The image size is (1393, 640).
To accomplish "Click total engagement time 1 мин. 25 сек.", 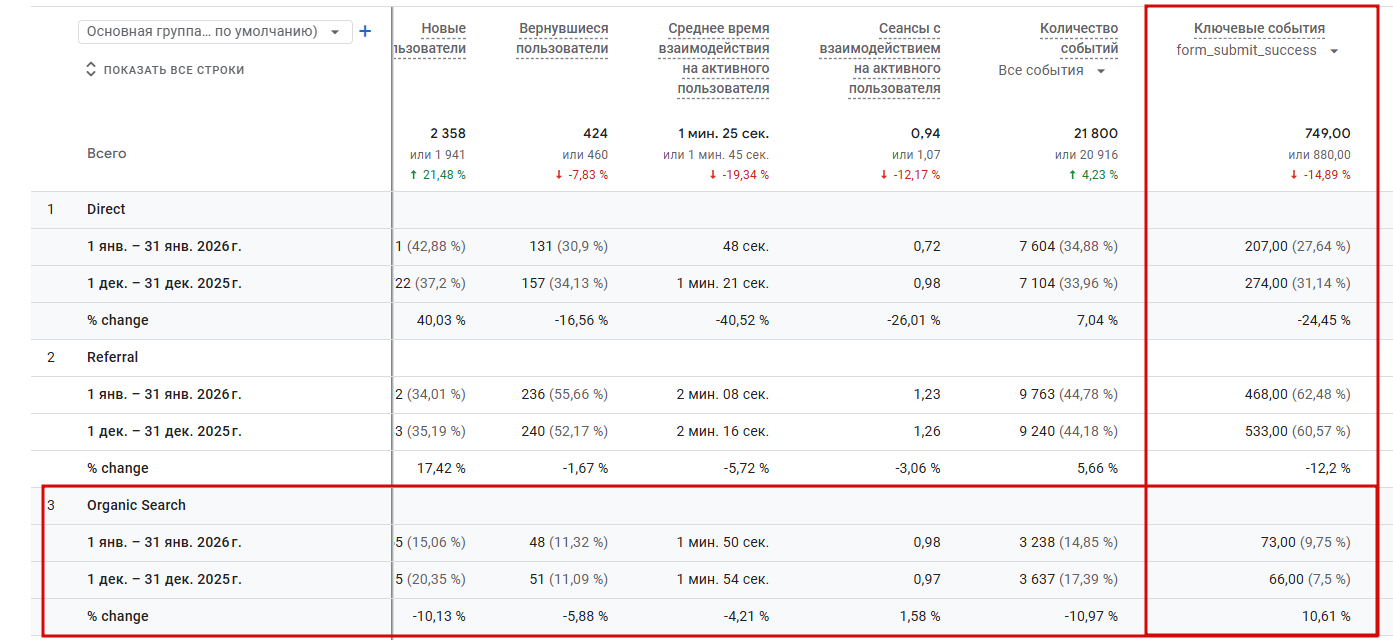I will coord(724,133).
